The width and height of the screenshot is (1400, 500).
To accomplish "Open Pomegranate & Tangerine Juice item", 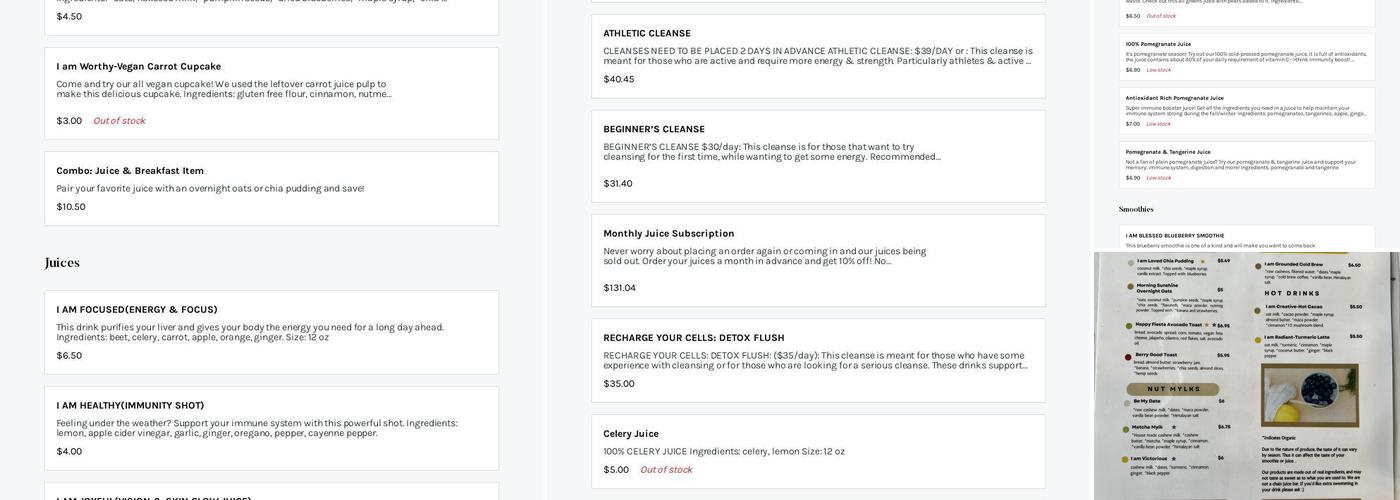I will [x=1246, y=165].
